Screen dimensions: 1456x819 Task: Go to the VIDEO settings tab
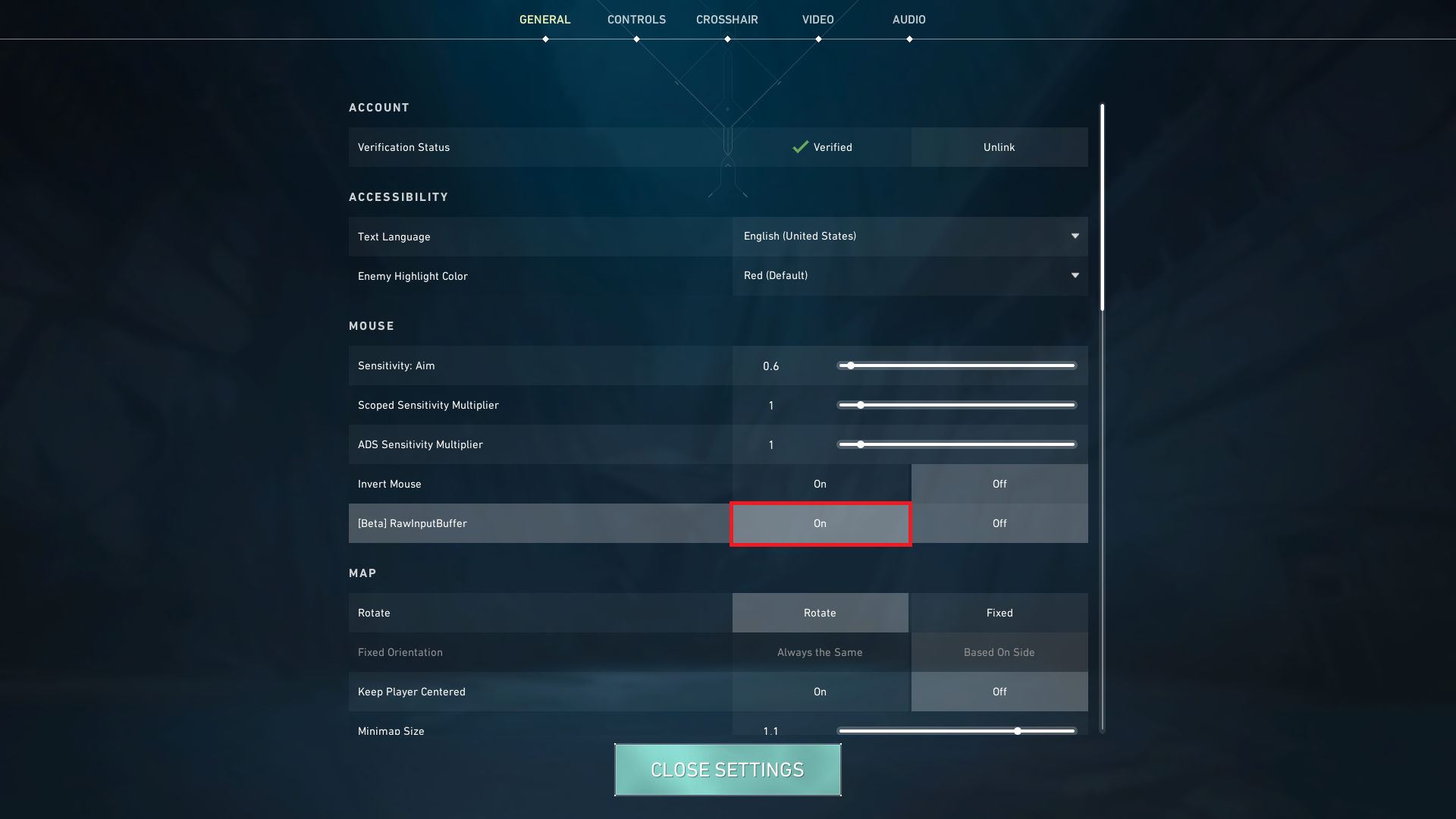coord(818,20)
